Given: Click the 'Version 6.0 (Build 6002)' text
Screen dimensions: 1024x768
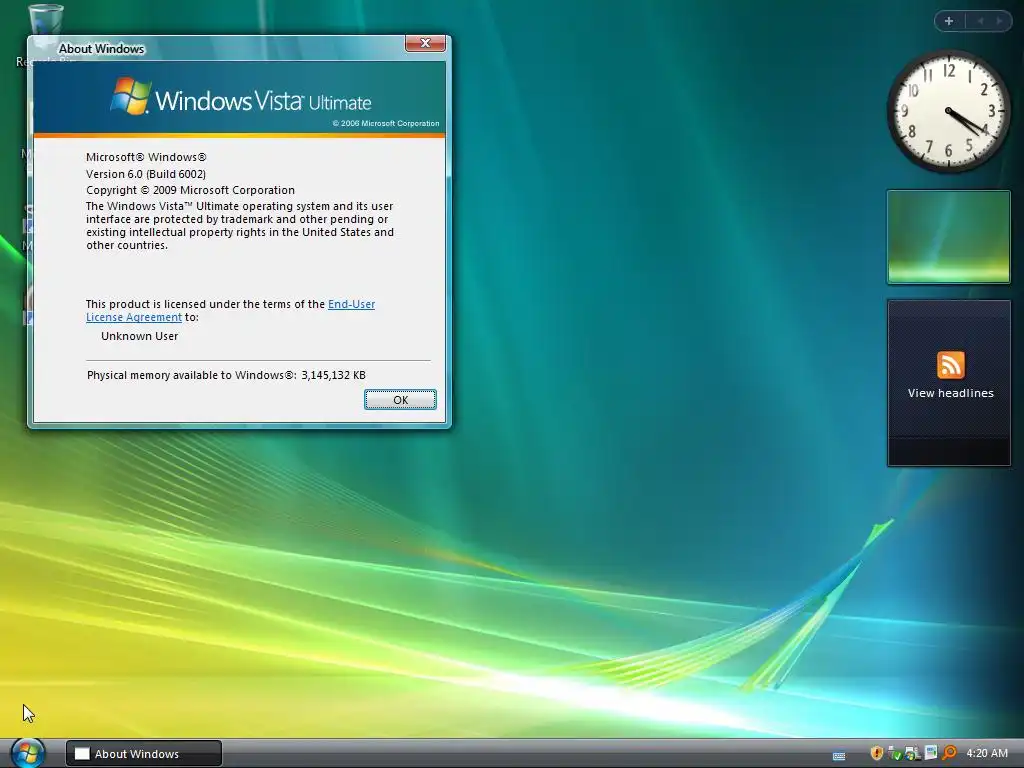Looking at the screenshot, I should coord(146,174).
